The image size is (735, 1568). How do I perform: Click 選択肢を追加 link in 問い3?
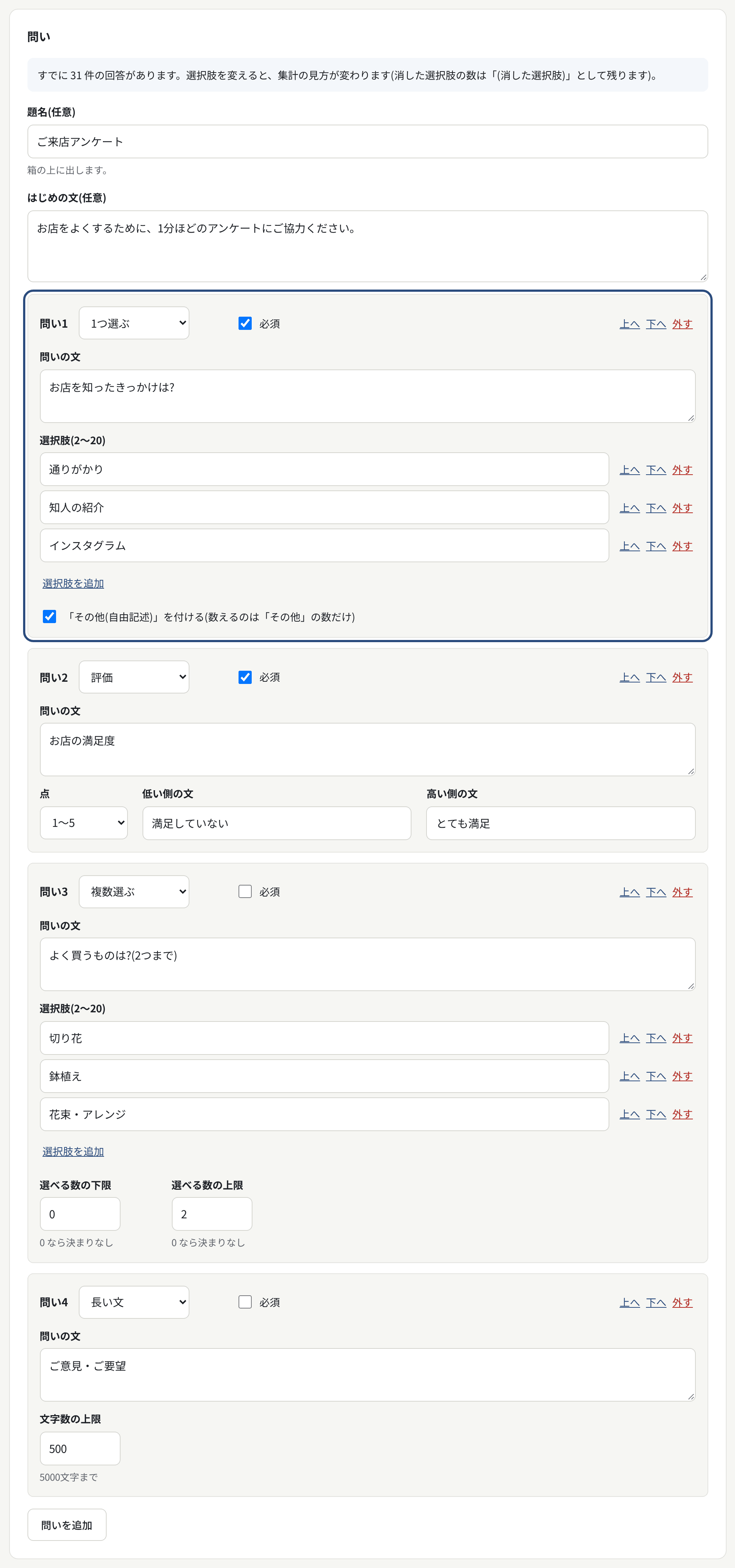[73, 1151]
